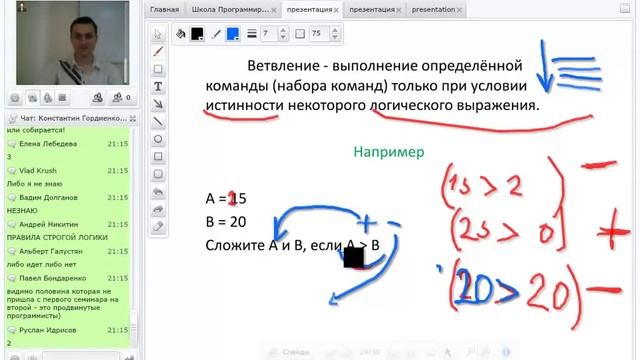Viewport: 640px width, 360px height.
Task: Select the arrow pointer tool
Action: click(x=158, y=34)
